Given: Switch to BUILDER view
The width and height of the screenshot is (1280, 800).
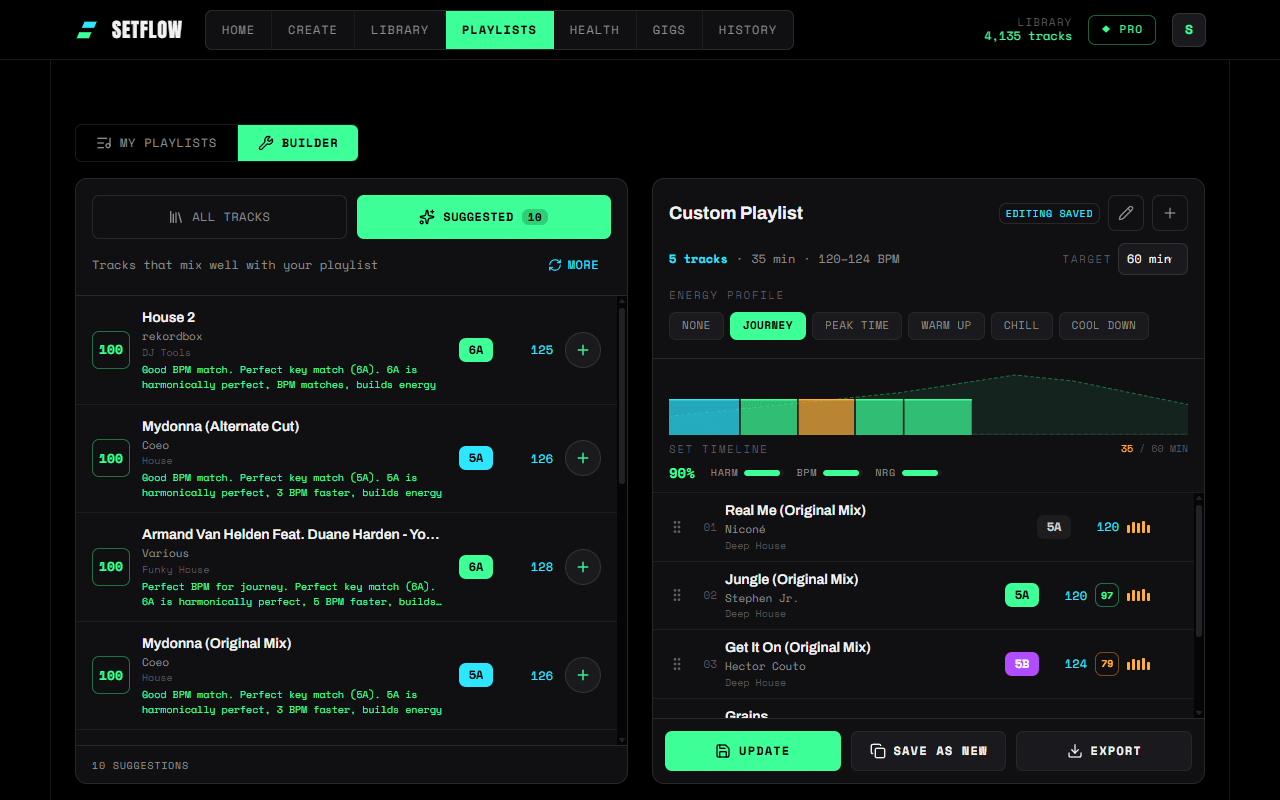Looking at the screenshot, I should pyautogui.click(x=298, y=143).
